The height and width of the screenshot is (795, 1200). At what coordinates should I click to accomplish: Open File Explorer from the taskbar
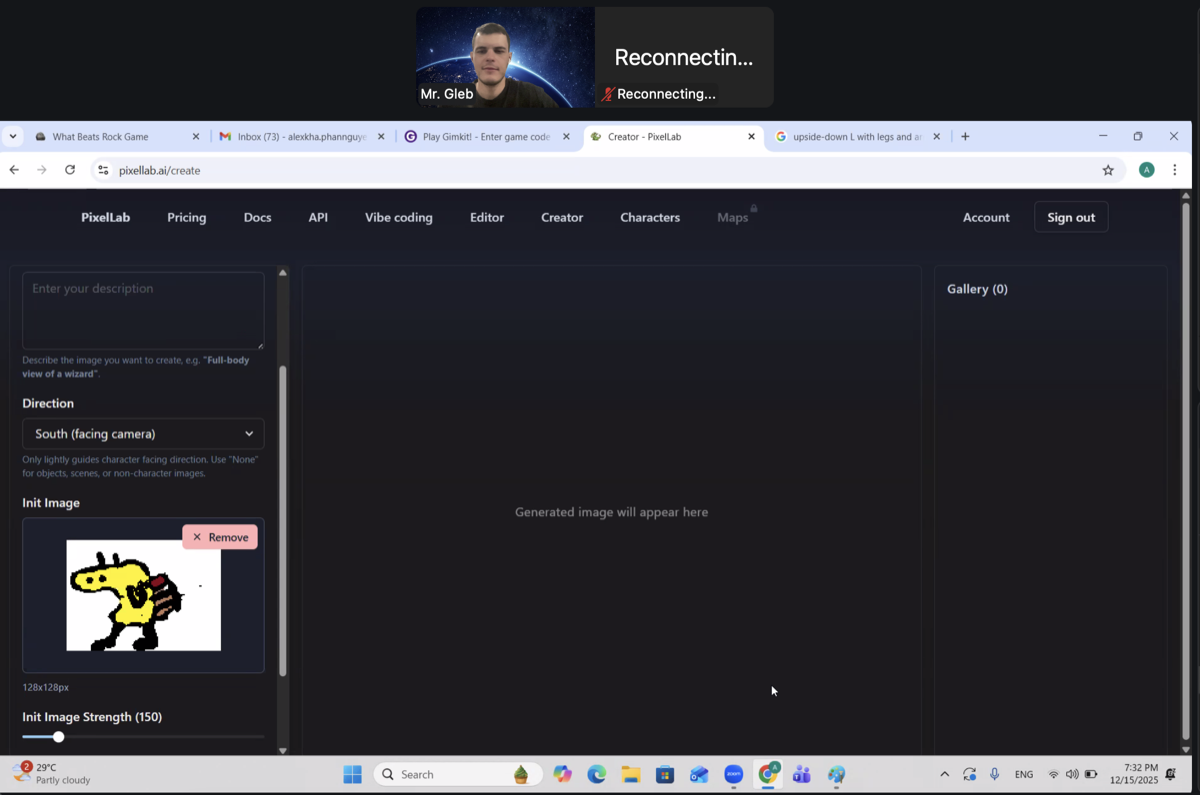631,774
